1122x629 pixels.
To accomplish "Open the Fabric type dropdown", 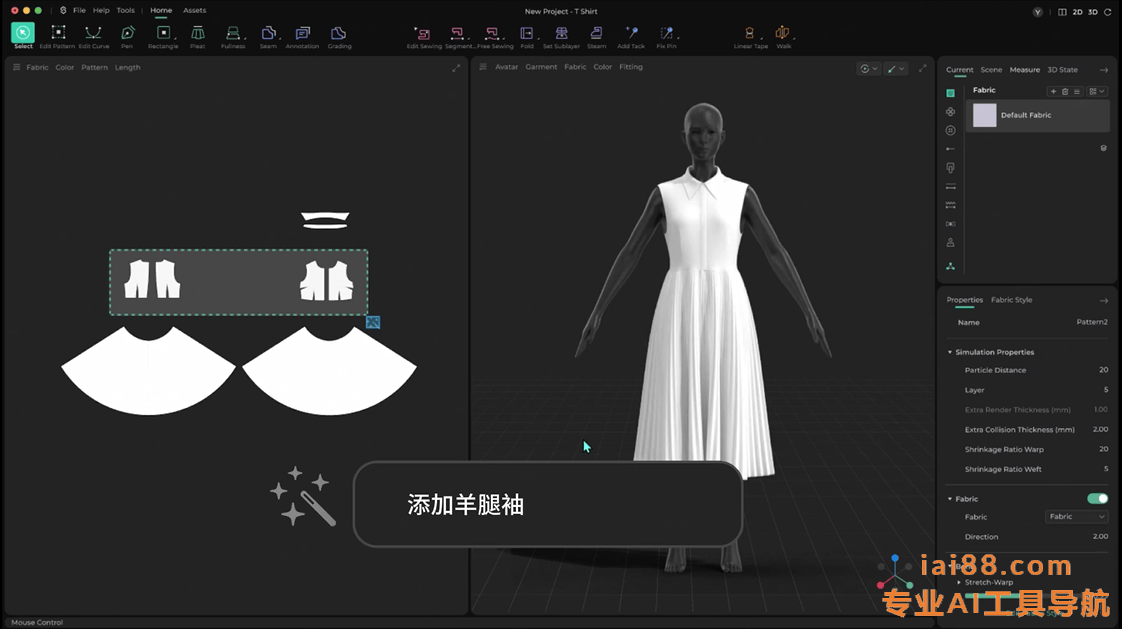I will 1076,517.
